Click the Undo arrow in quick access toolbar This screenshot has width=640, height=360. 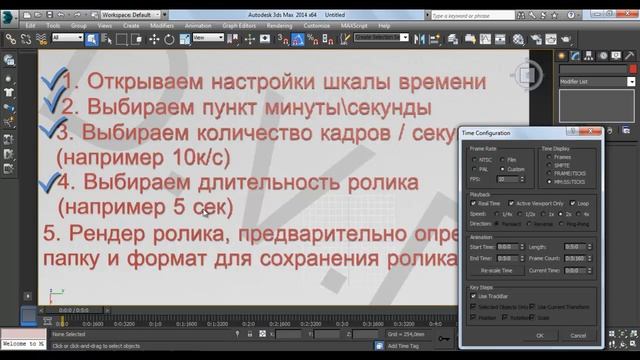click(60, 15)
